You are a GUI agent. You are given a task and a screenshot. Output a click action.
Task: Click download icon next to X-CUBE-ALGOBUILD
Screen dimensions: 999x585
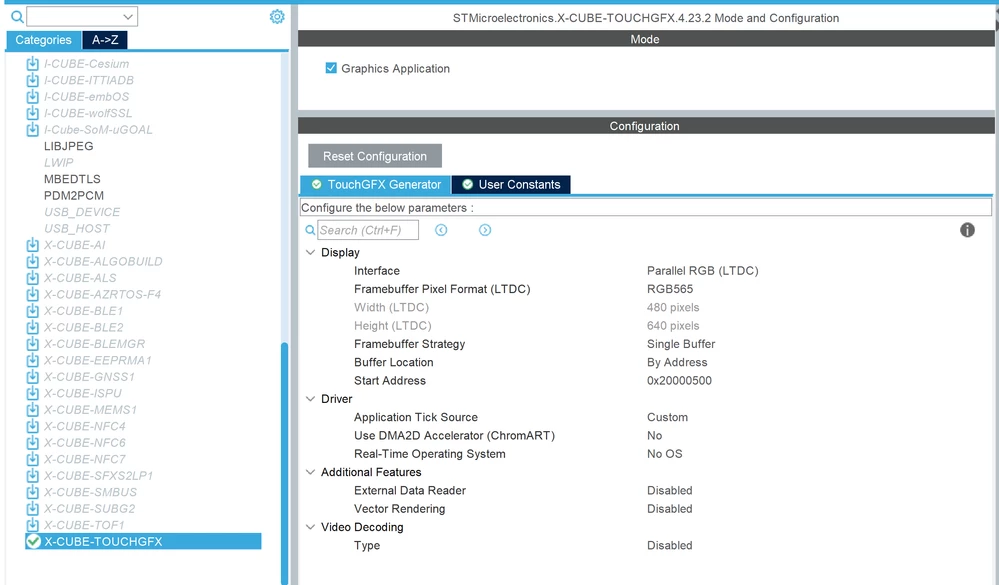(32, 262)
